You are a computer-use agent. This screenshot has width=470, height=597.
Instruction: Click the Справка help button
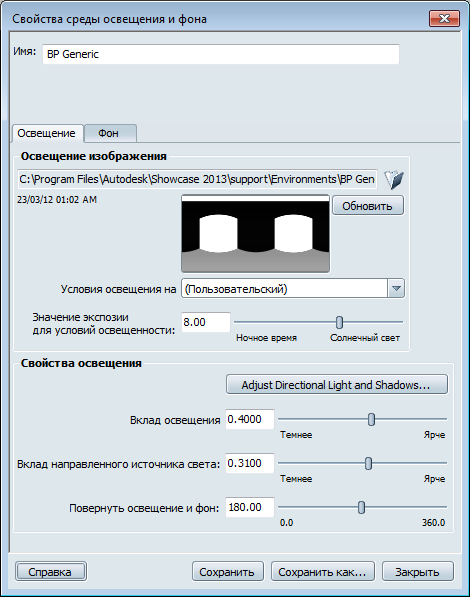51,572
